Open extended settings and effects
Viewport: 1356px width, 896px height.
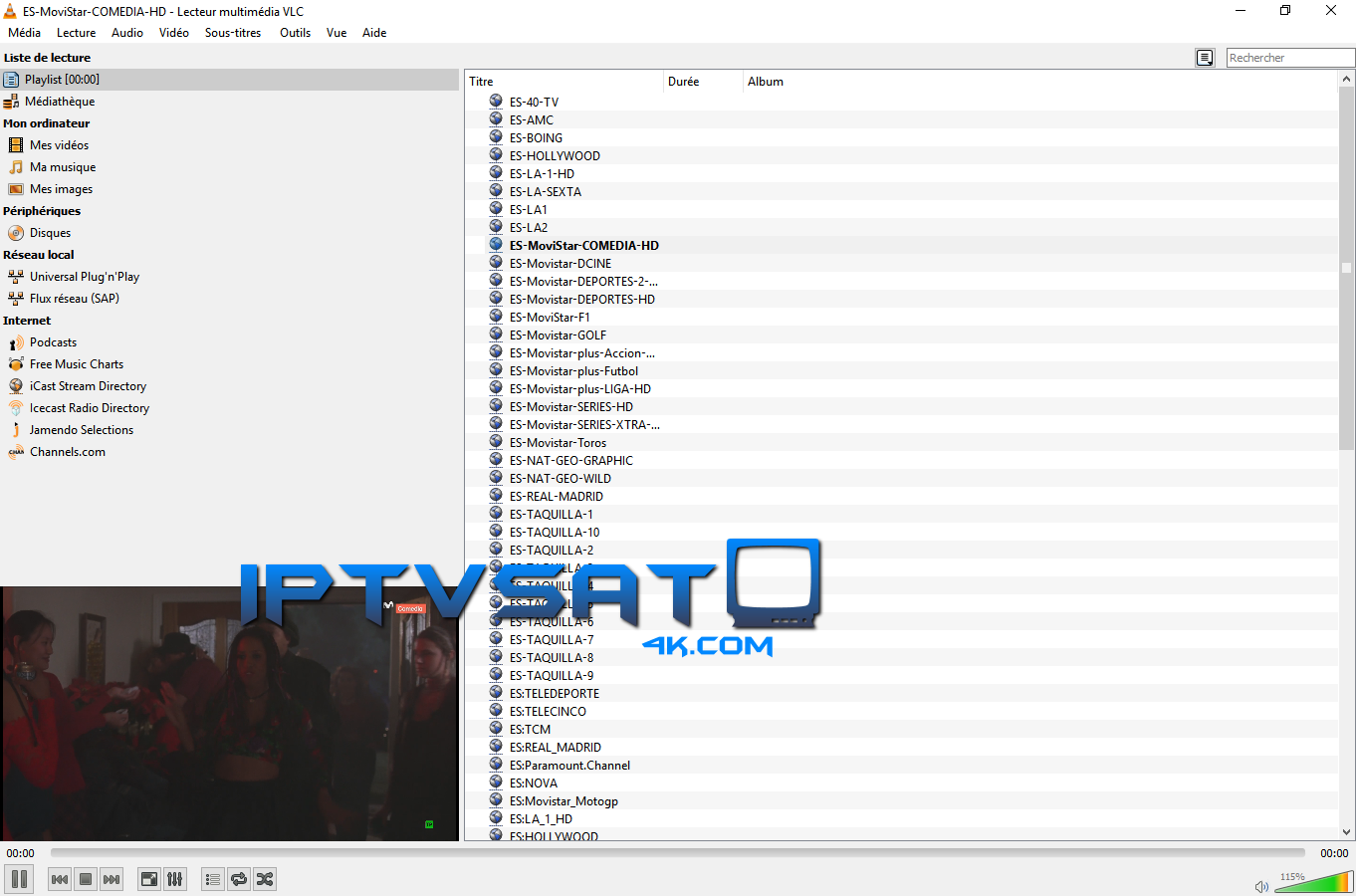174,879
